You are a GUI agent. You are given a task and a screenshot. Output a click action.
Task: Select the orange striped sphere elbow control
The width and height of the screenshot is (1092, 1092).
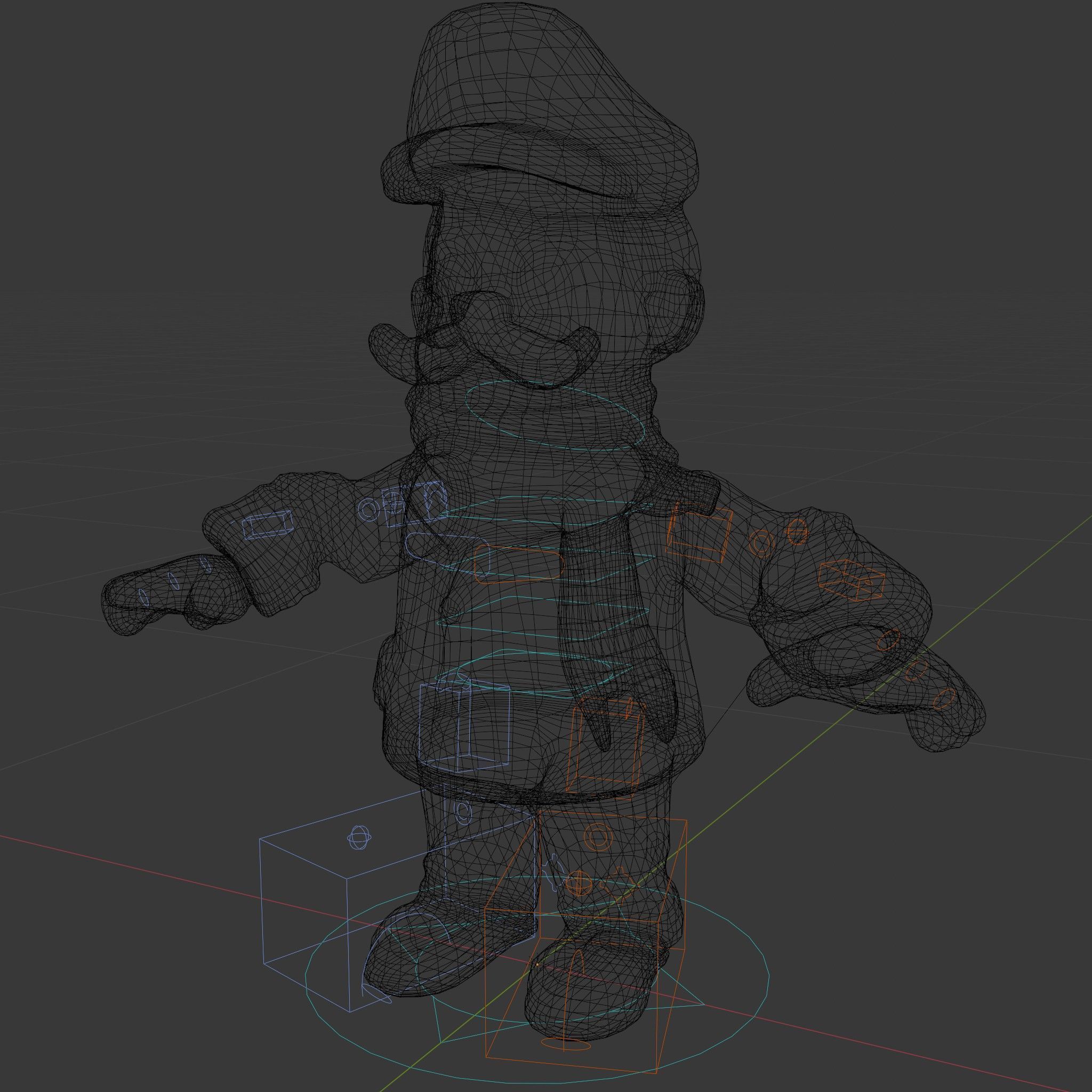(797, 531)
